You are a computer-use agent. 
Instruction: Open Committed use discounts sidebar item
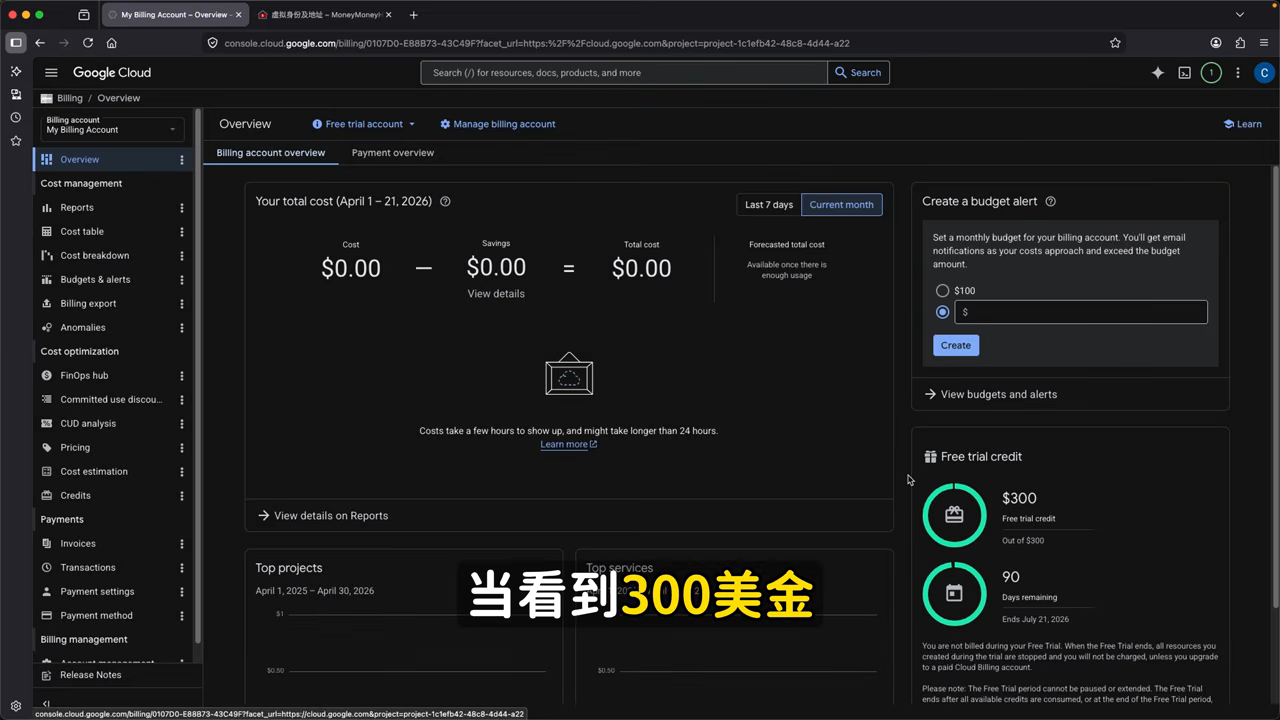point(113,400)
